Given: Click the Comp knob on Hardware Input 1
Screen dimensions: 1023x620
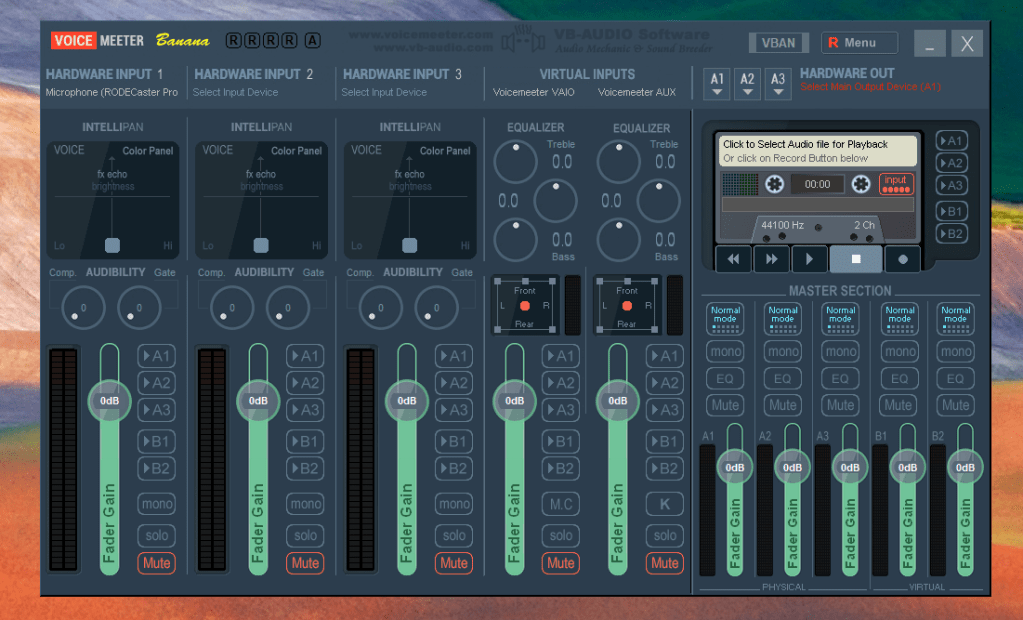Looking at the screenshot, I should point(84,307).
